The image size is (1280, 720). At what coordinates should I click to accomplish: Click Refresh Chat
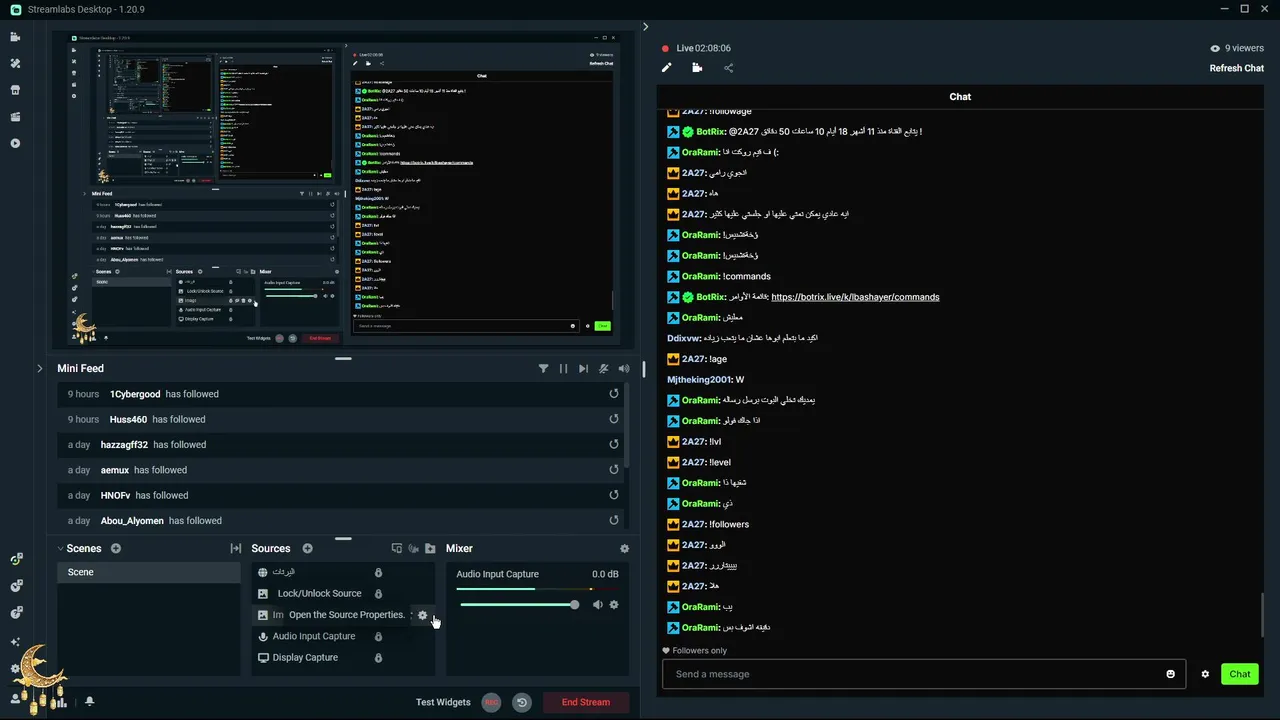(1237, 68)
